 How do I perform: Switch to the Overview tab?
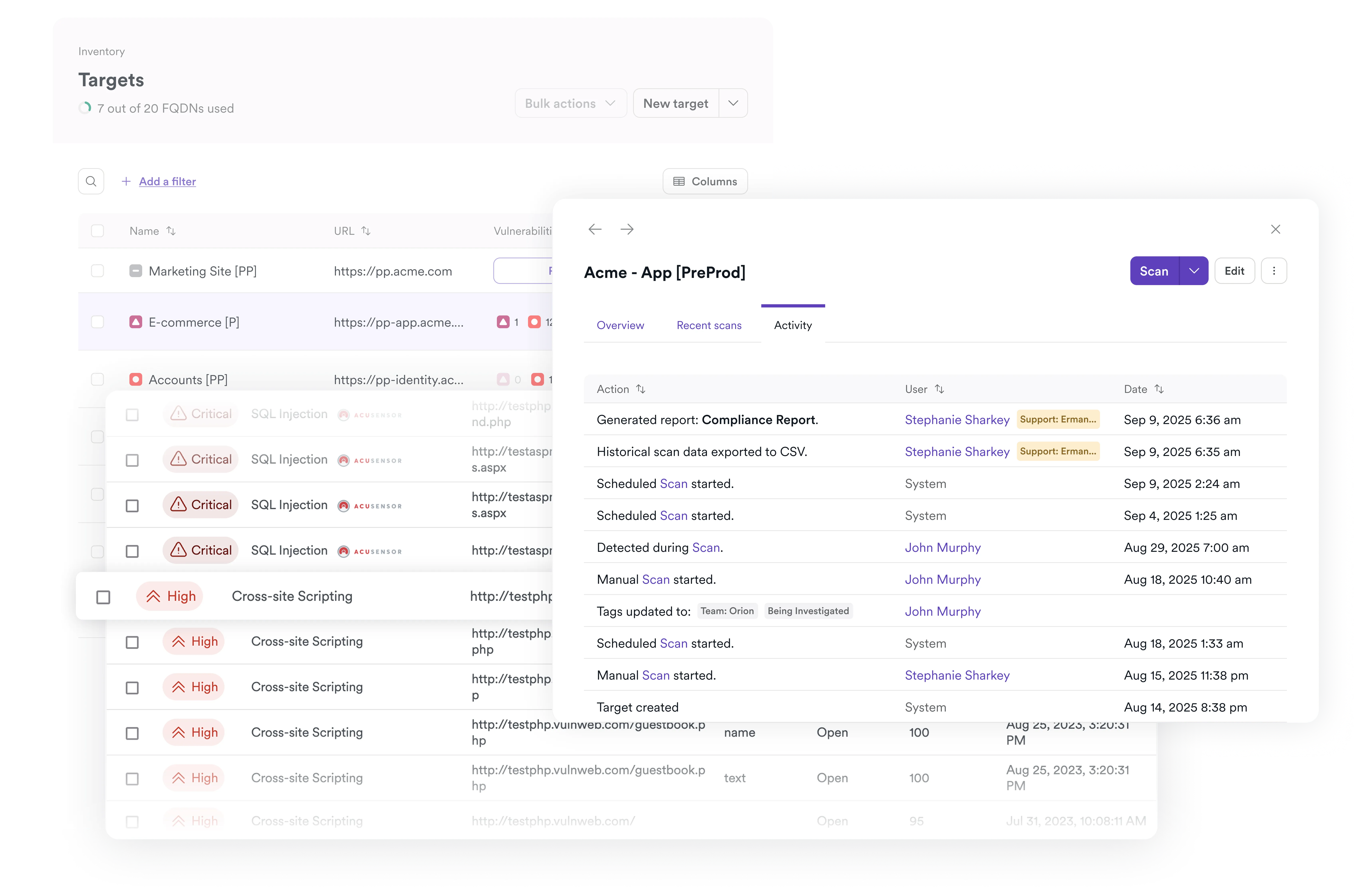(620, 325)
